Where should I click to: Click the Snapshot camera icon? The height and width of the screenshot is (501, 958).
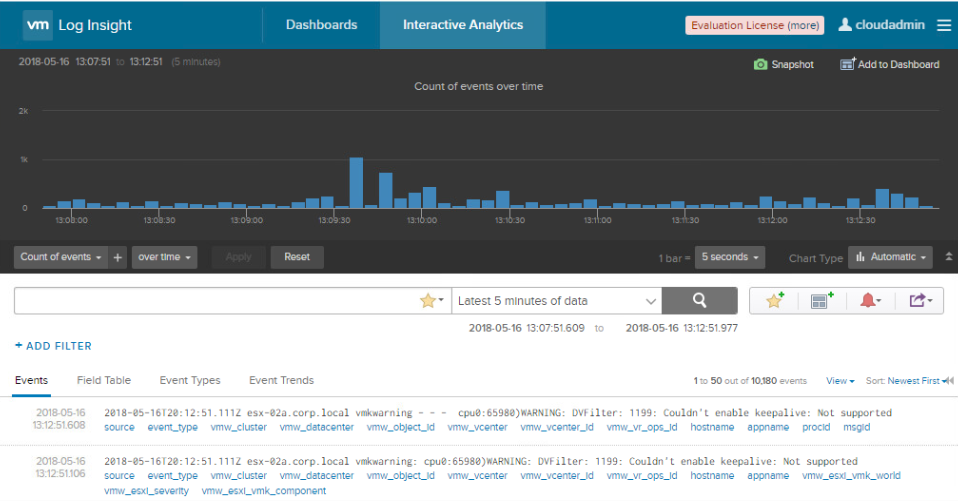pyautogui.click(x=760, y=64)
